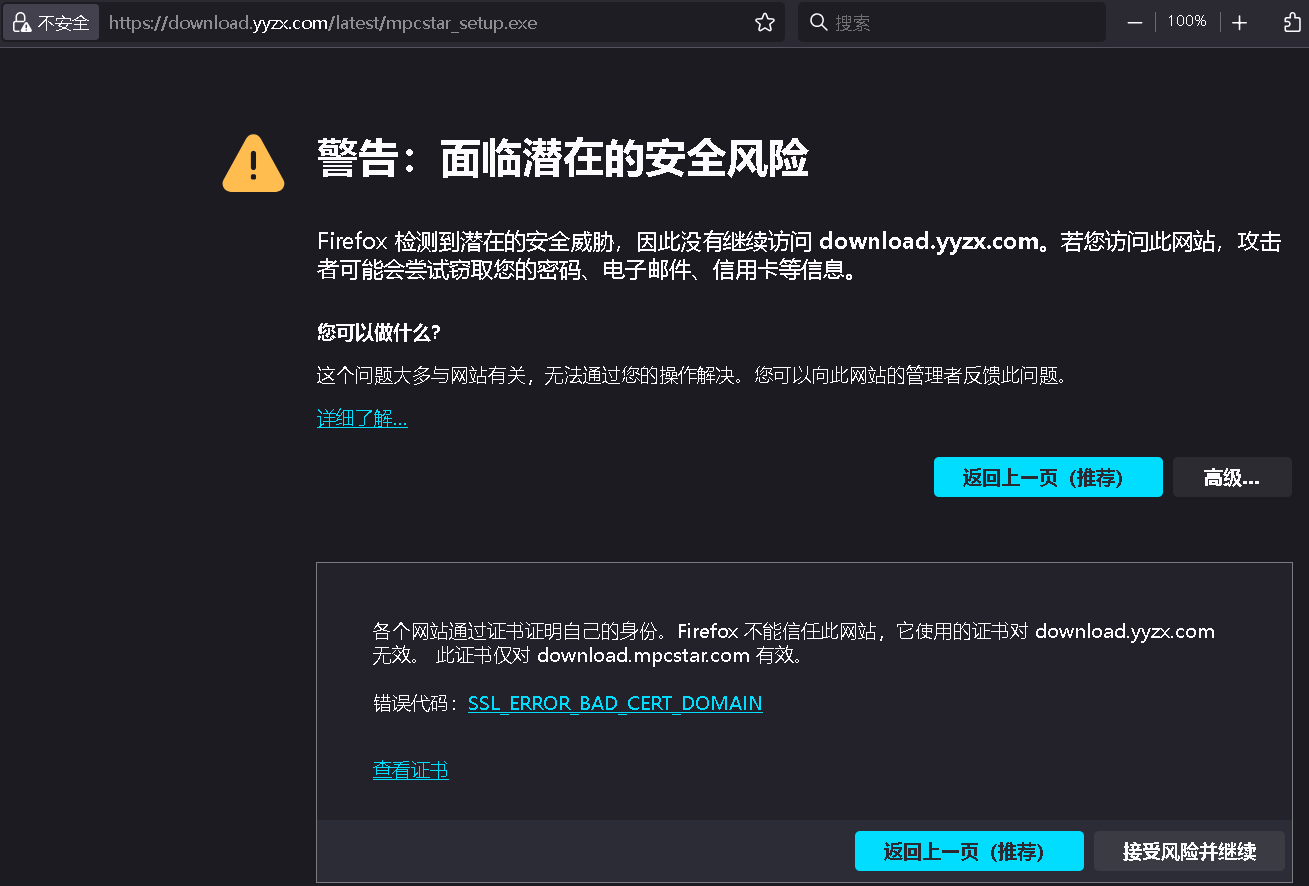This screenshot has height=886, width=1309.
Task: Click the address bar URL field
Action: coord(425,22)
